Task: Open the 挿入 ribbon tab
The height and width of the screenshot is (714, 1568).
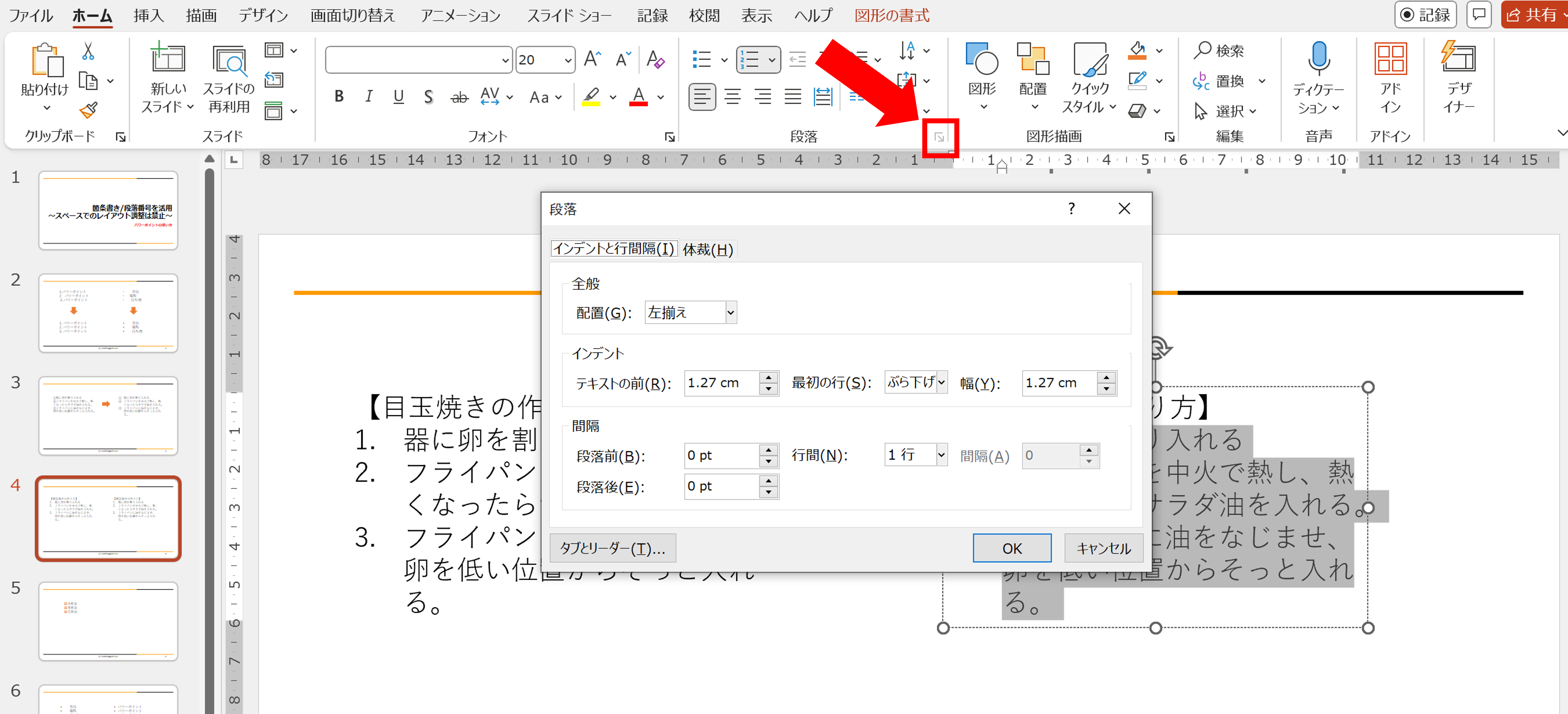Action: point(148,15)
